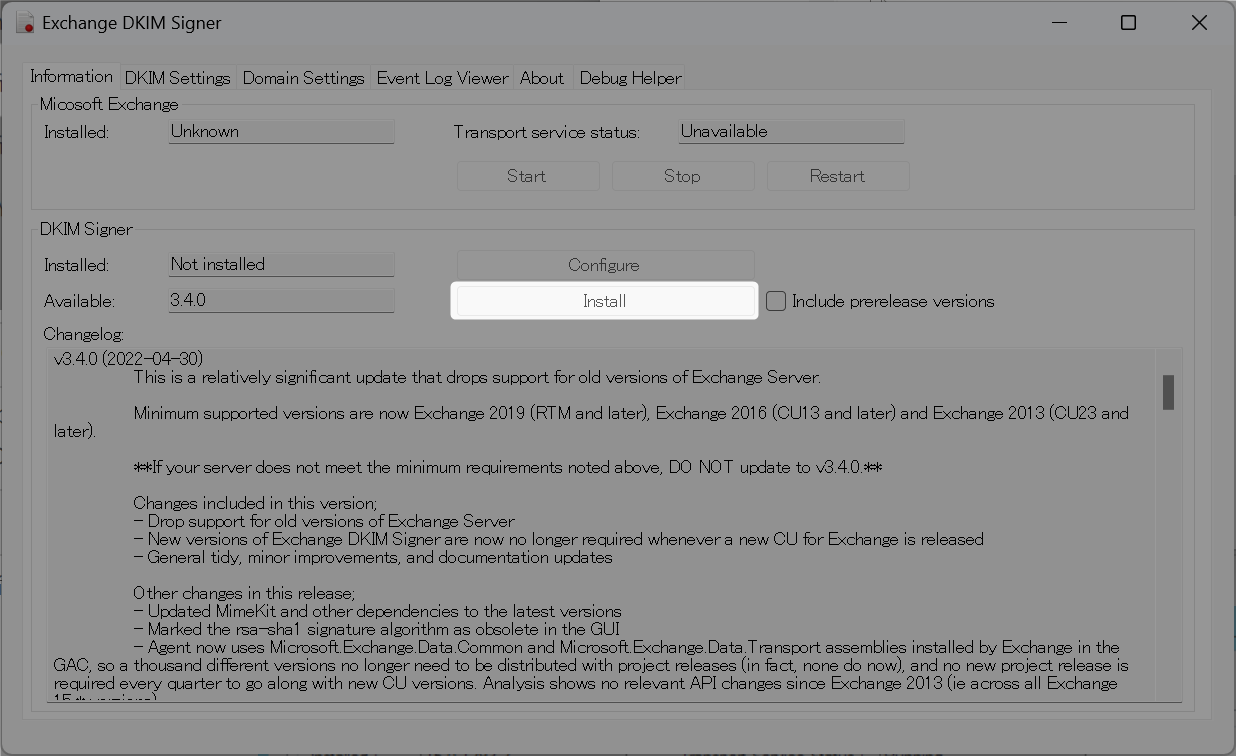Switch to the Information tab
1236x756 pixels.
click(71, 76)
